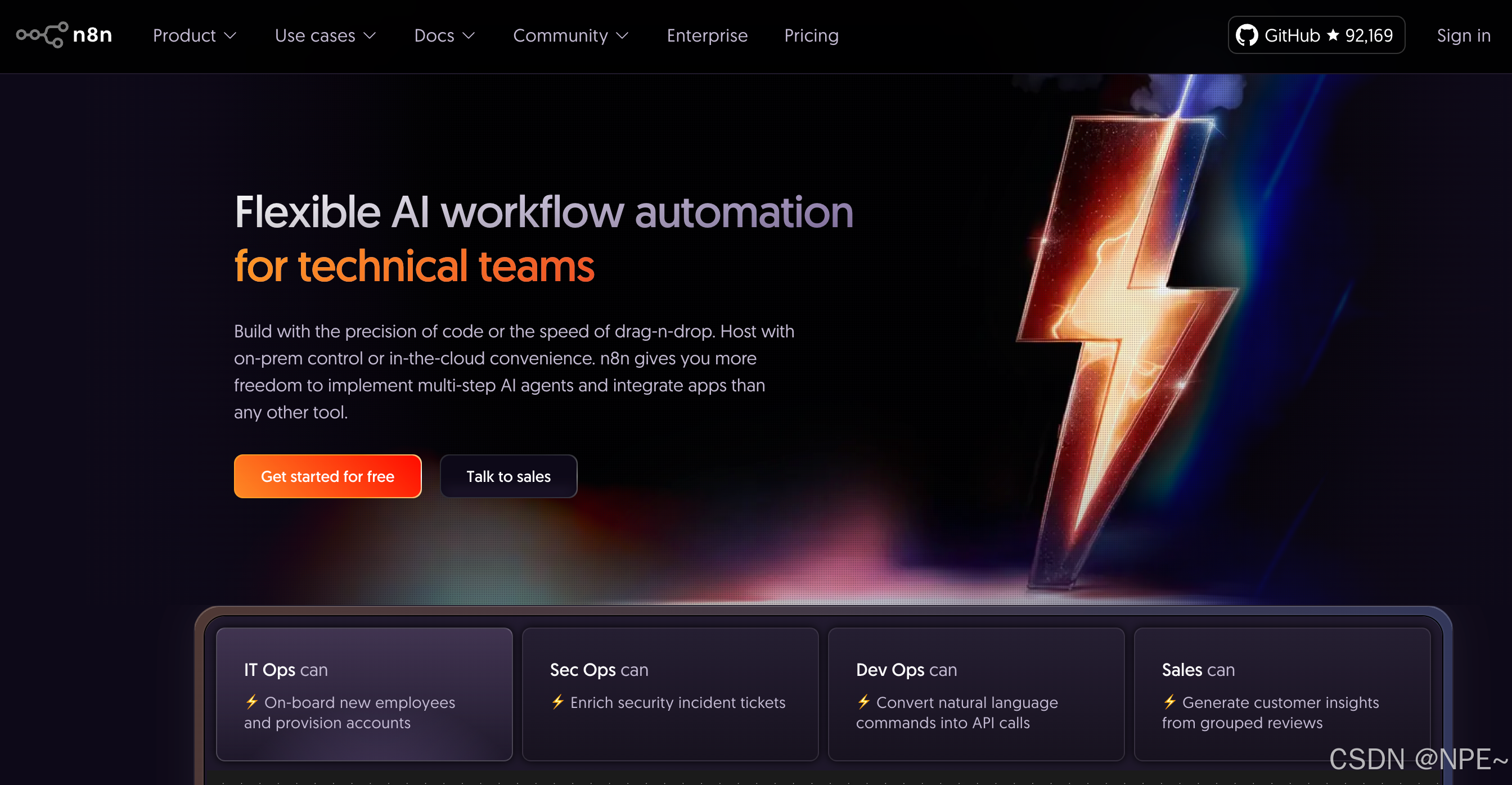Click the n8n logo icon

click(42, 35)
